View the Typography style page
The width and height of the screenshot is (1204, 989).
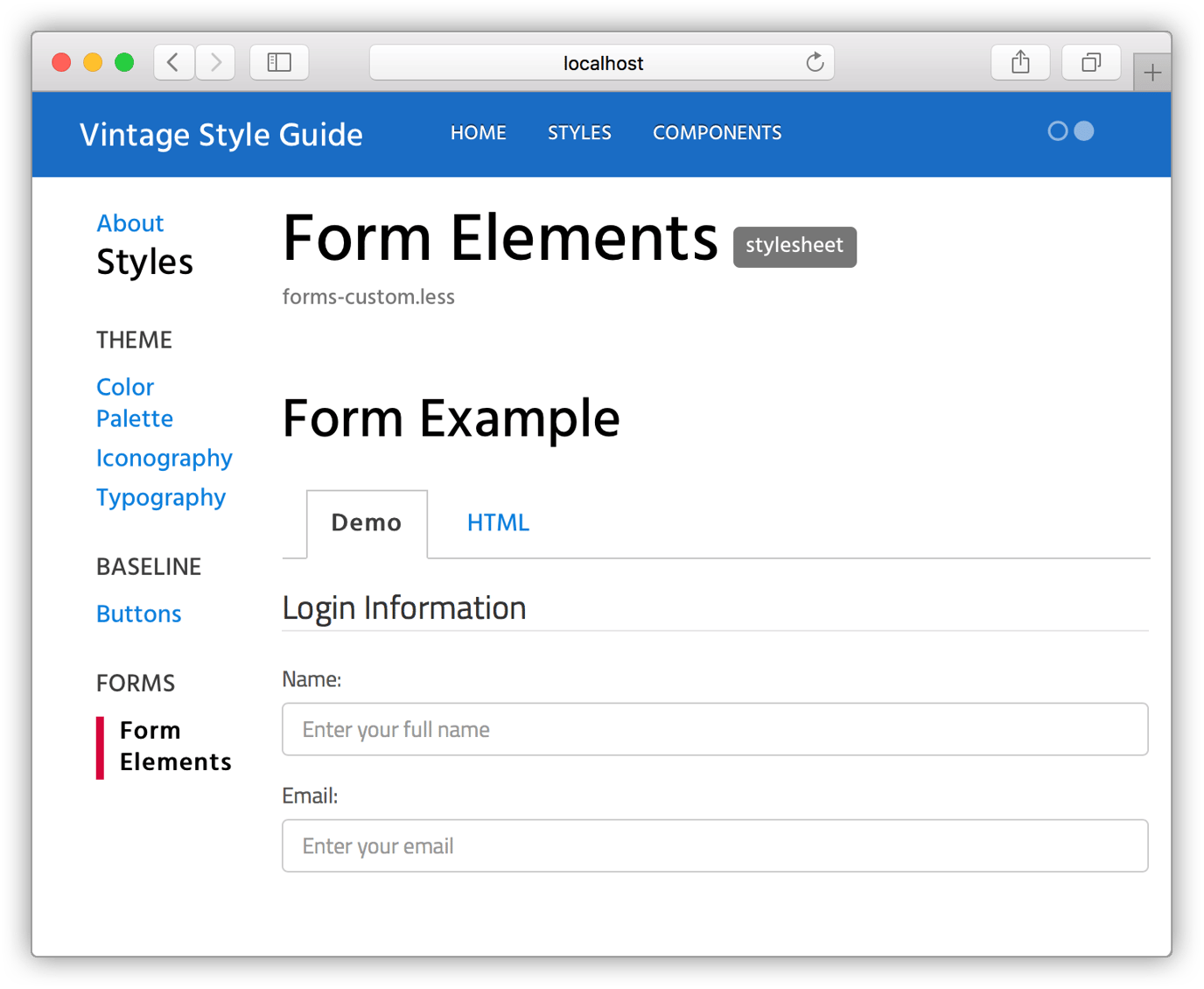(x=161, y=497)
